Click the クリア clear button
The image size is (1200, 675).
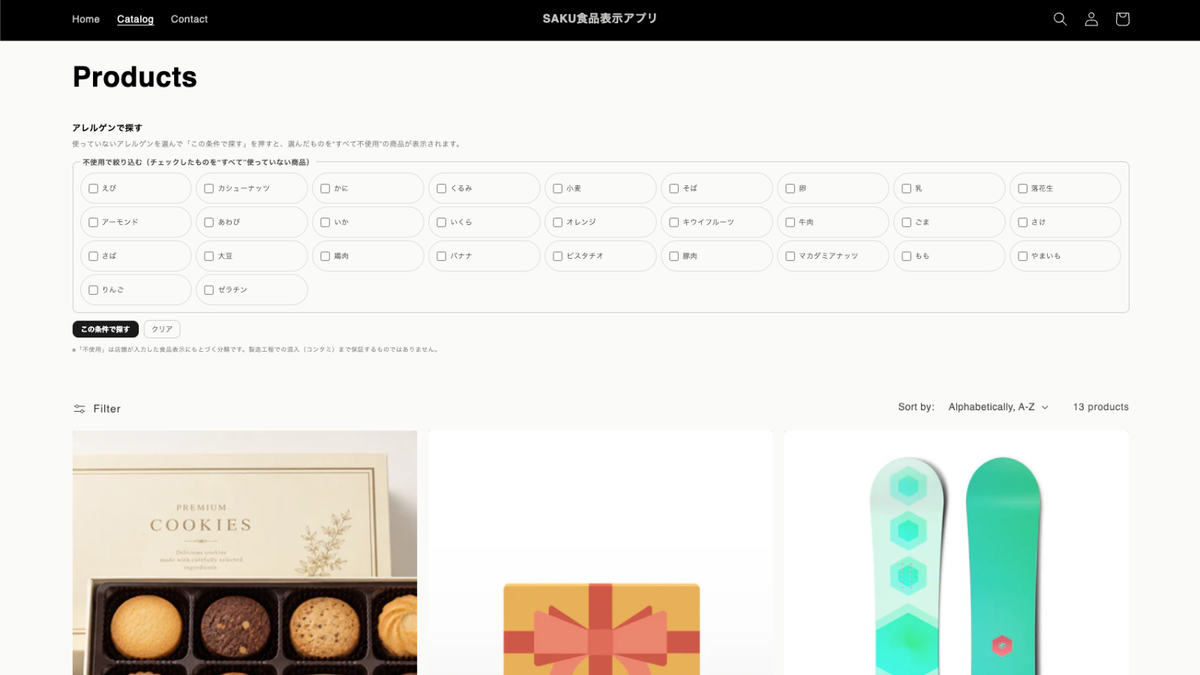[x=162, y=329]
